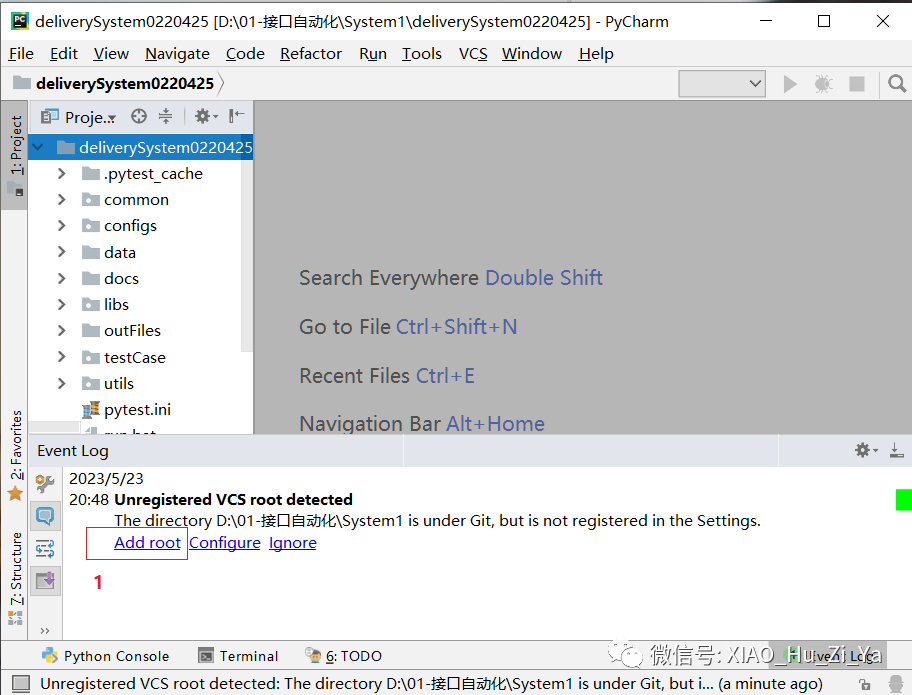Click the Configure link
This screenshot has width=912, height=695.
tap(225, 543)
